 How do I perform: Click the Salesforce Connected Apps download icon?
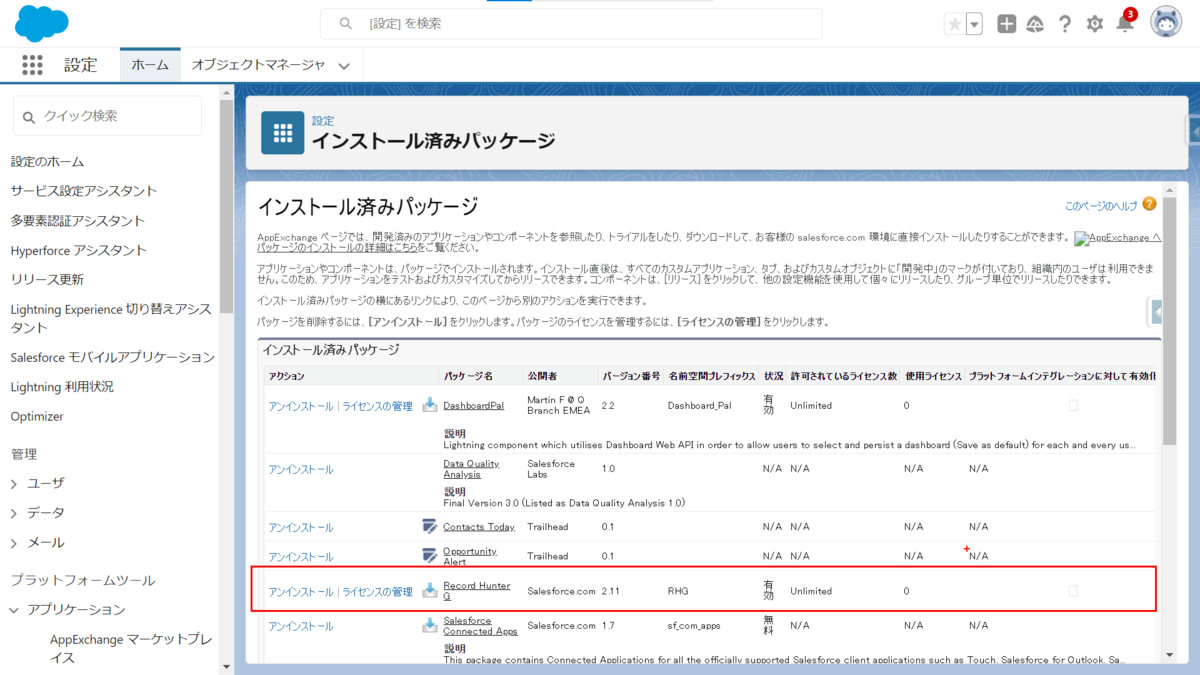pos(429,625)
